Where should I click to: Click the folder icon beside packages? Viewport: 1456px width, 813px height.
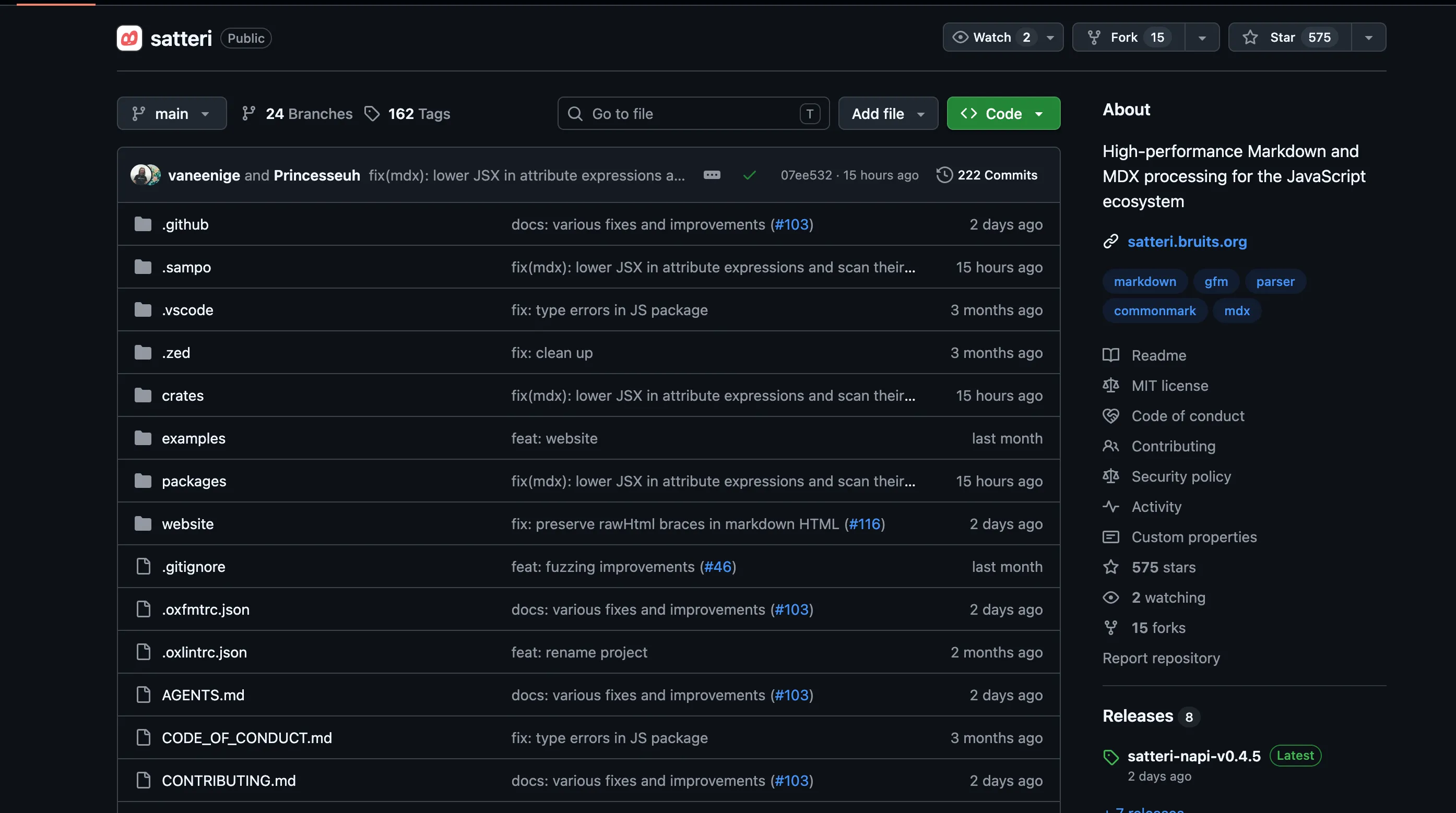(143, 480)
